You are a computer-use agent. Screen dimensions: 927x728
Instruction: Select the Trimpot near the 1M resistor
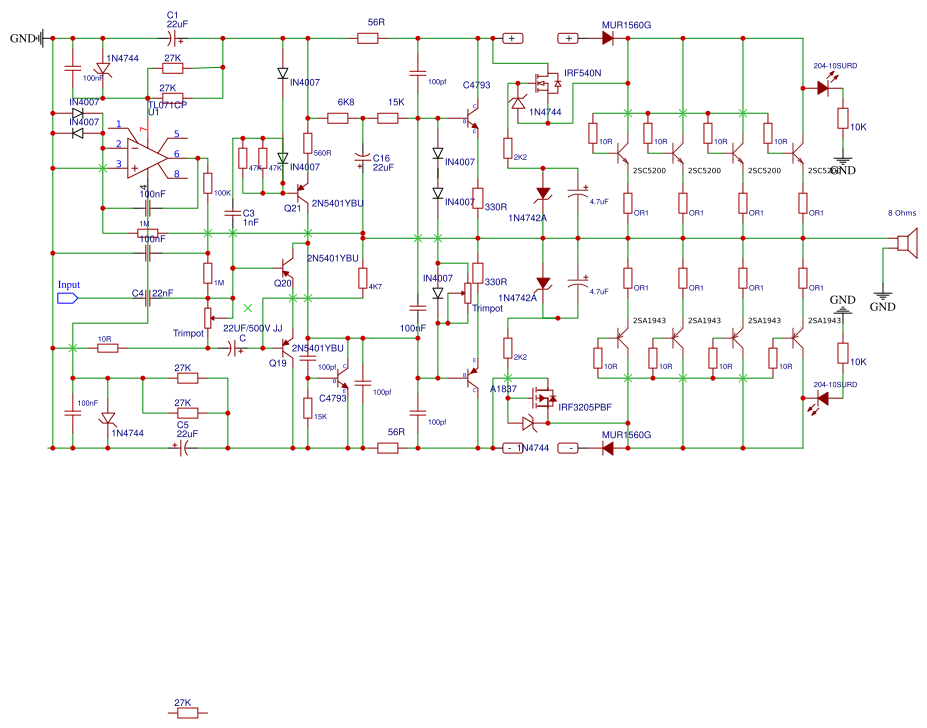pyautogui.click(x=209, y=318)
